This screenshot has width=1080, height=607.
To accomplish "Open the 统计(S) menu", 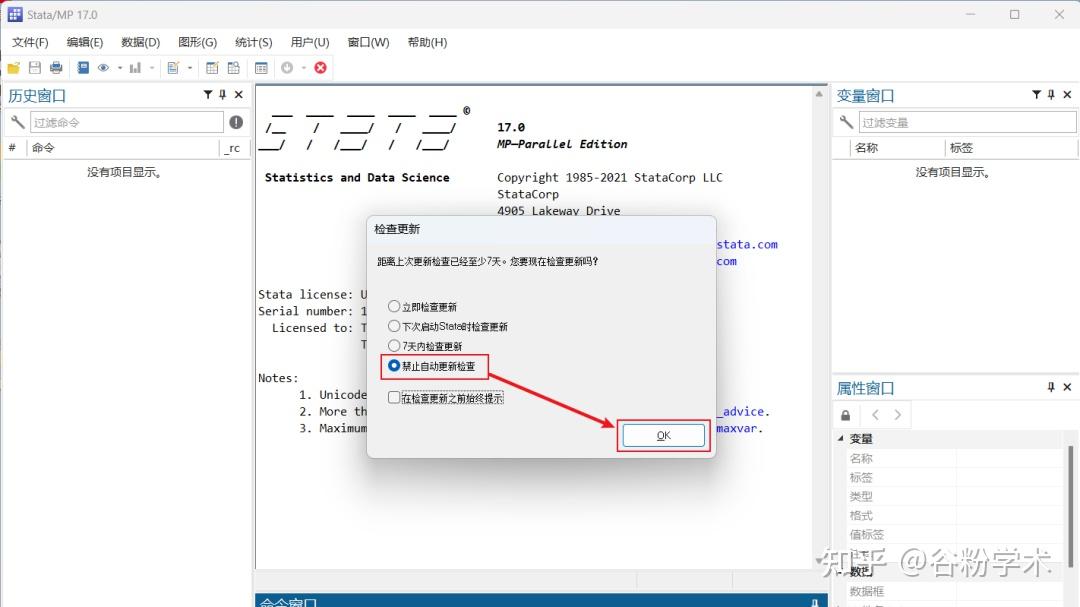I will (x=252, y=42).
